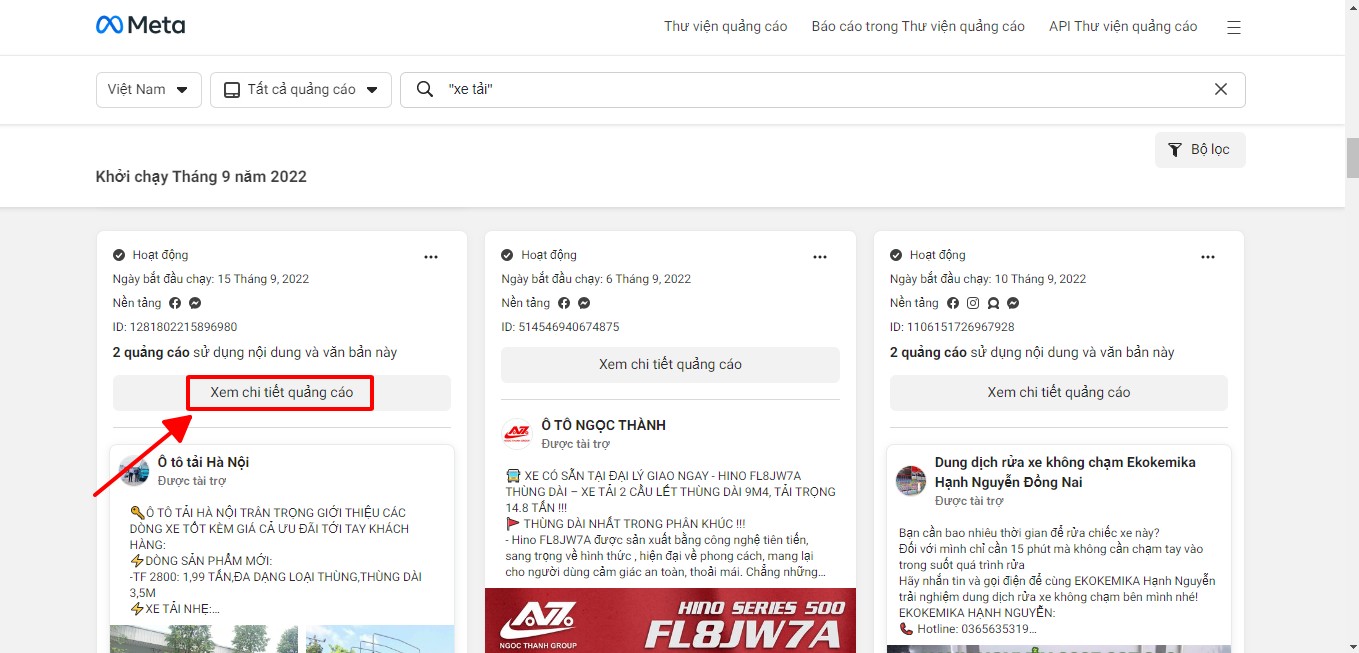Click Messenger platform icon on Ngọc Thành ad

584,303
